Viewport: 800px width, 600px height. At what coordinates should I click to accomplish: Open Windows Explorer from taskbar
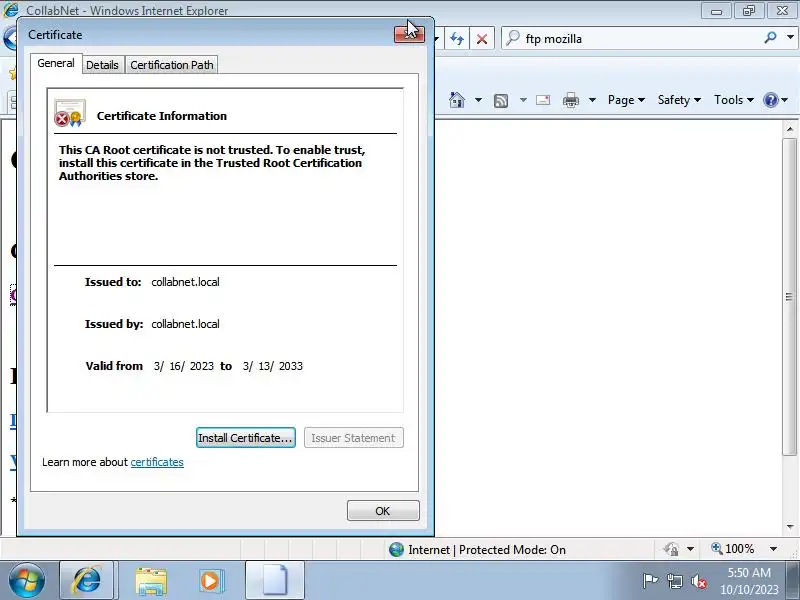pyautogui.click(x=151, y=582)
